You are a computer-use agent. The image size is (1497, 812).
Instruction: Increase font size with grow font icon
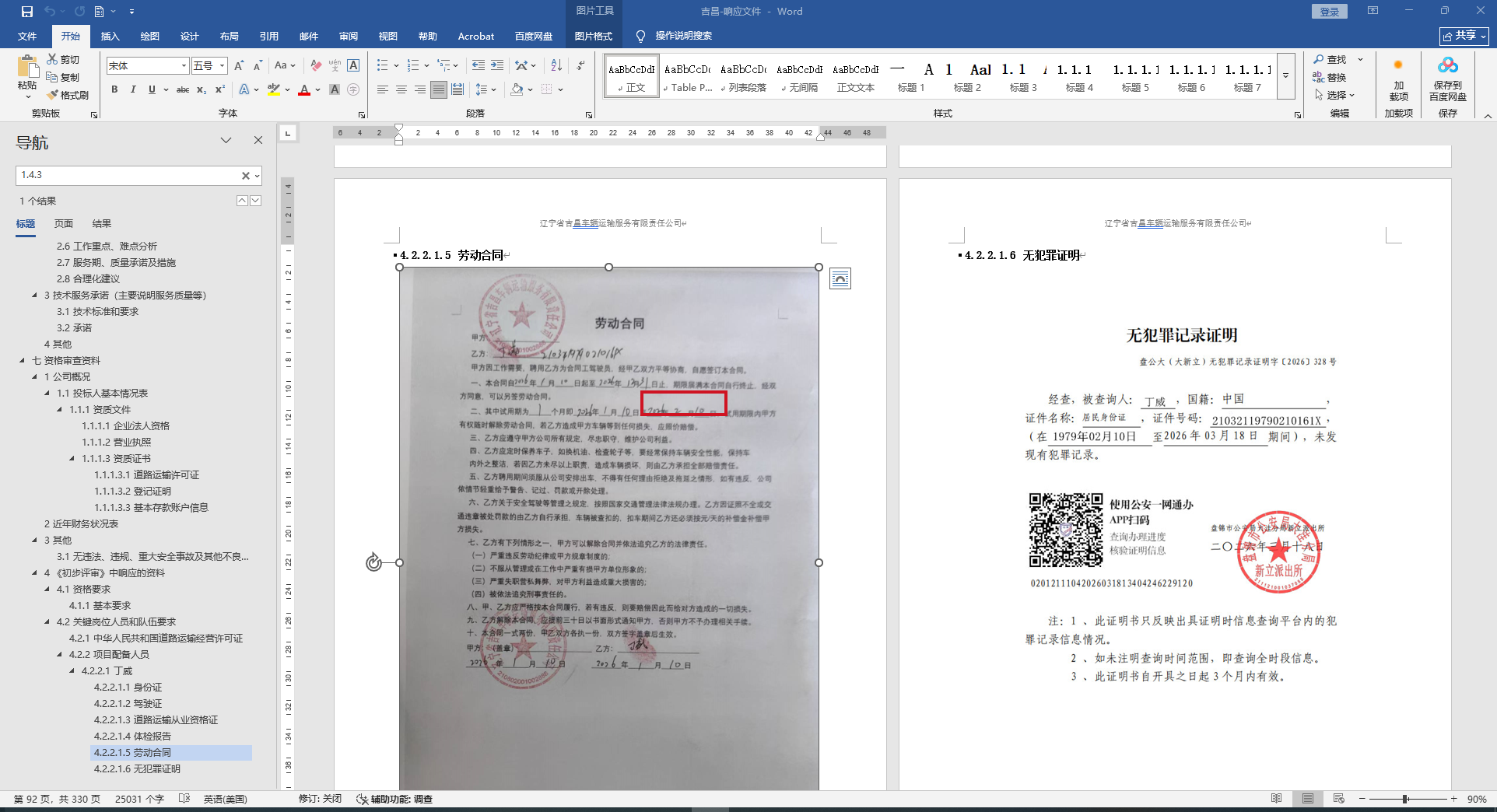pyautogui.click(x=239, y=65)
